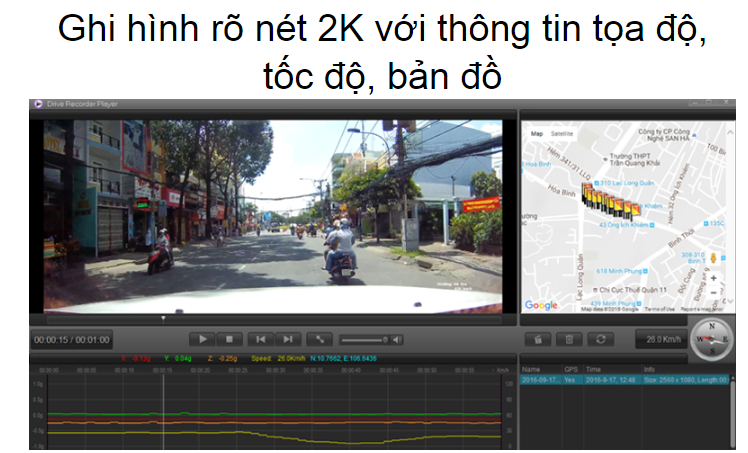Switch the map to Satellite view

pos(562,134)
